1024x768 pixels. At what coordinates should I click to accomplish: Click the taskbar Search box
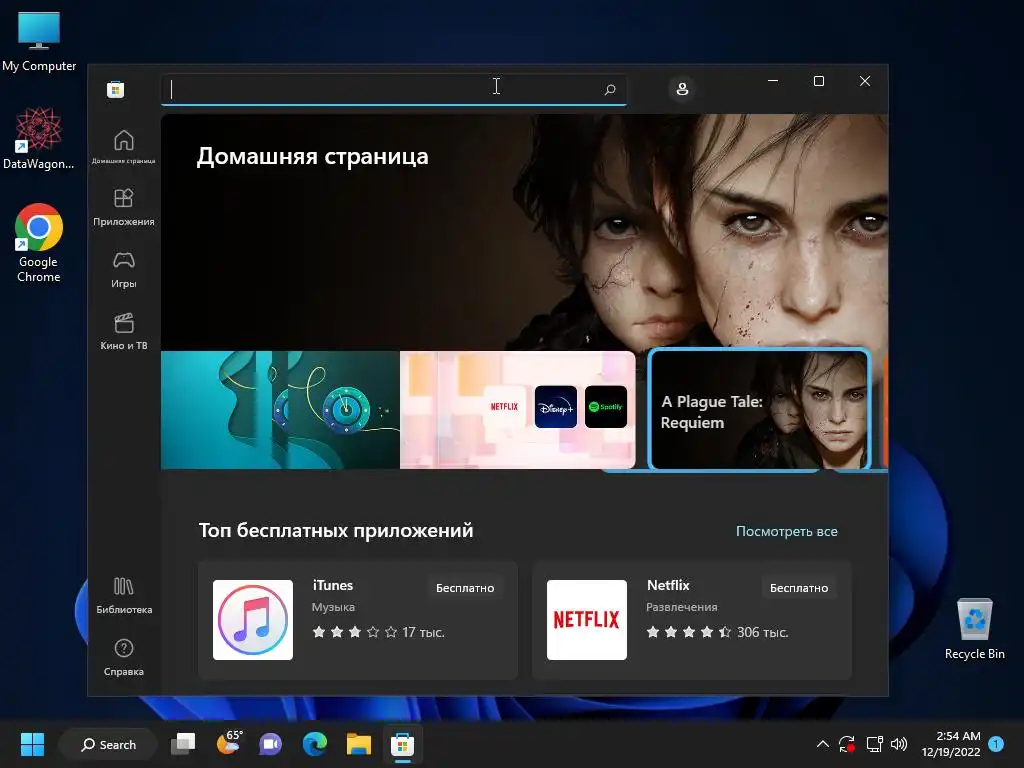(108, 744)
